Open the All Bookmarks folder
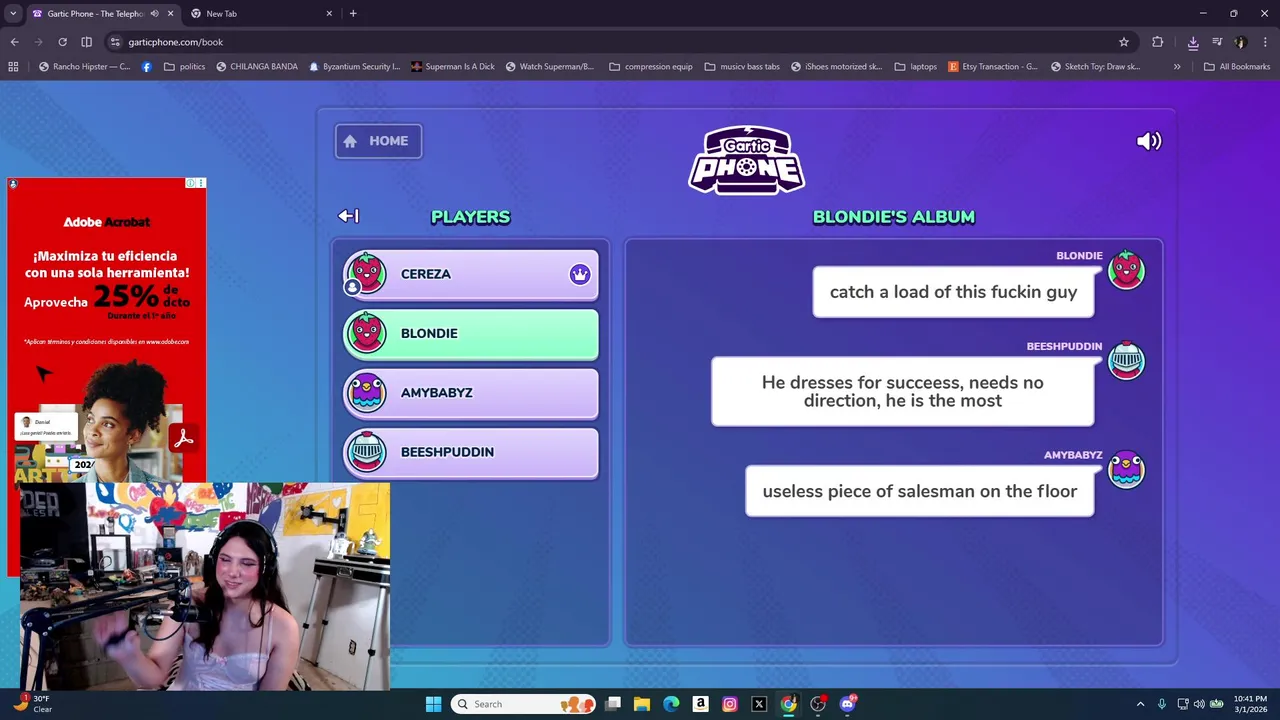Viewport: 1280px width, 720px height. [x=1237, y=67]
